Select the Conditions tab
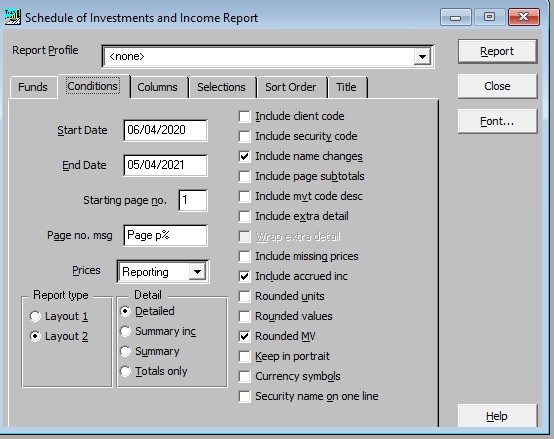Image resolution: width=554 pixels, height=439 pixels. tap(93, 86)
